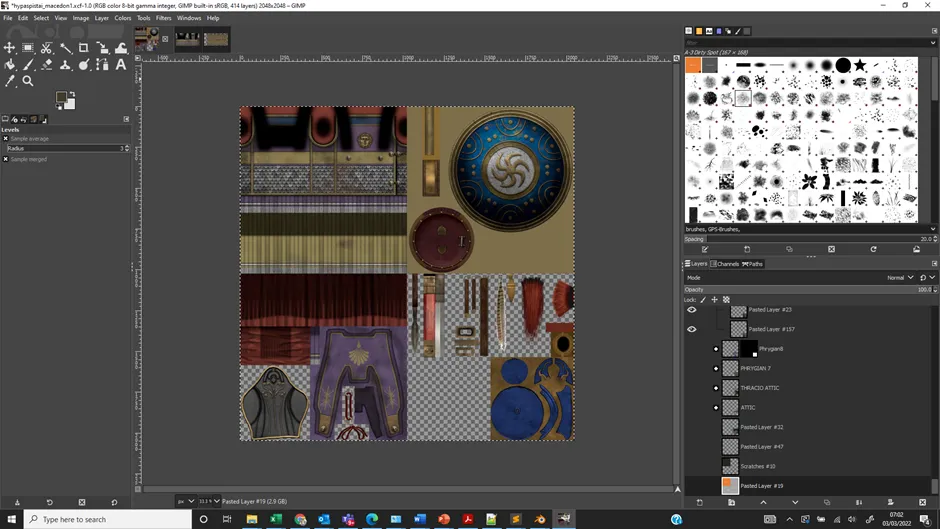Reset colors to default black and white
This screenshot has height=529, width=940.
[x=58, y=107]
